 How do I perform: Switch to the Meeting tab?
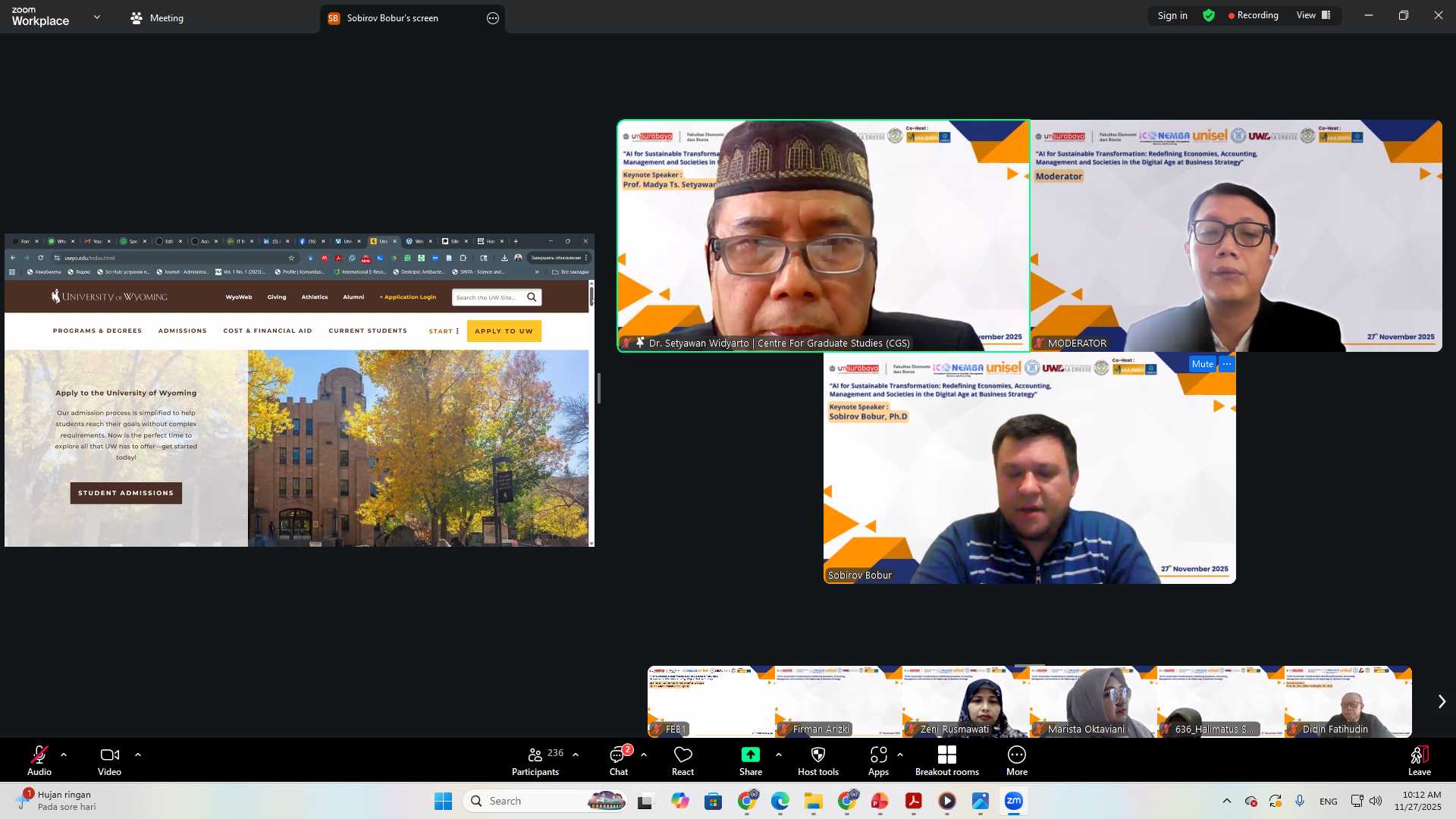click(157, 18)
